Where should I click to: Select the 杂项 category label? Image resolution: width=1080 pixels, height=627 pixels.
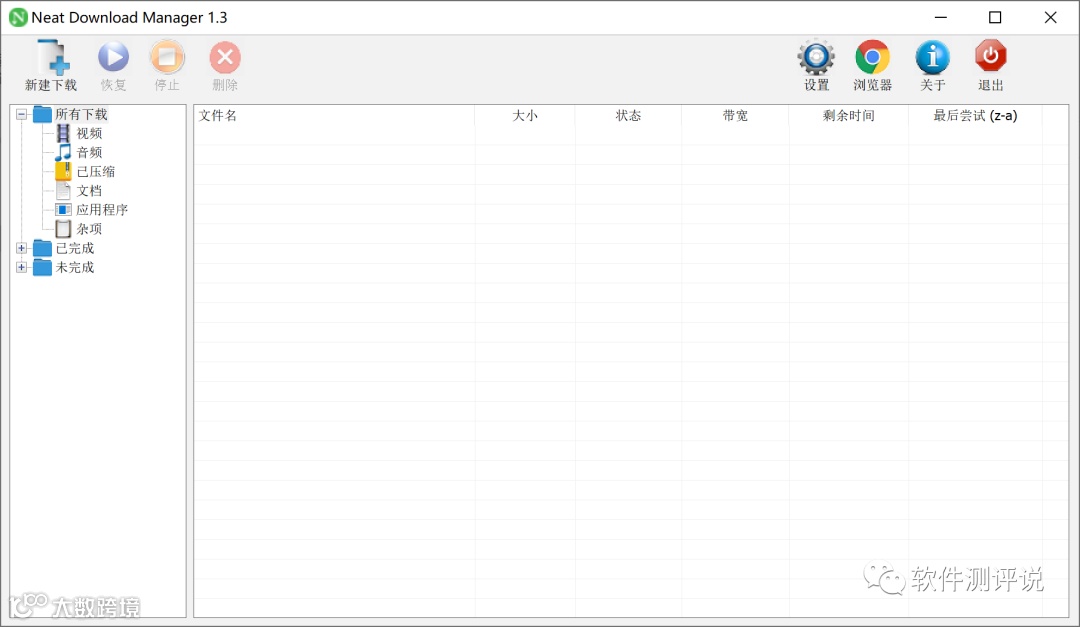point(89,229)
